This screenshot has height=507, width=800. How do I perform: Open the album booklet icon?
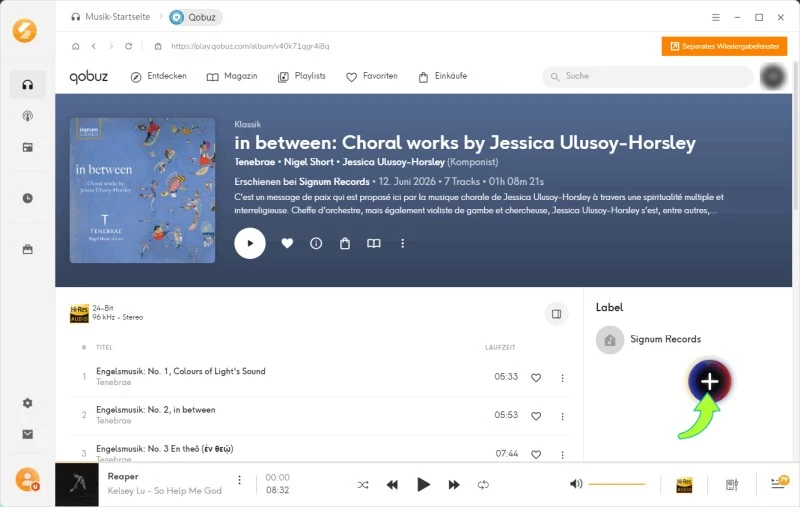pos(373,243)
